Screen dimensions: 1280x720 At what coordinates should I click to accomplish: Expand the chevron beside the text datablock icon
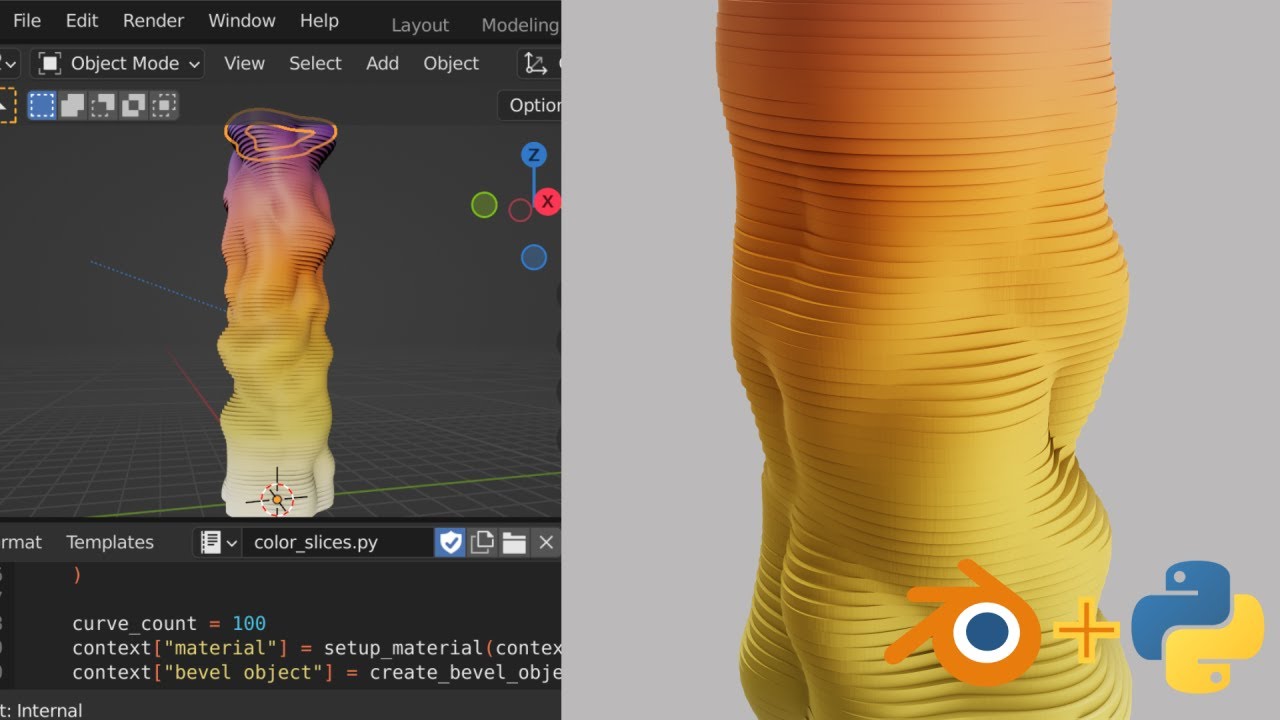point(229,542)
